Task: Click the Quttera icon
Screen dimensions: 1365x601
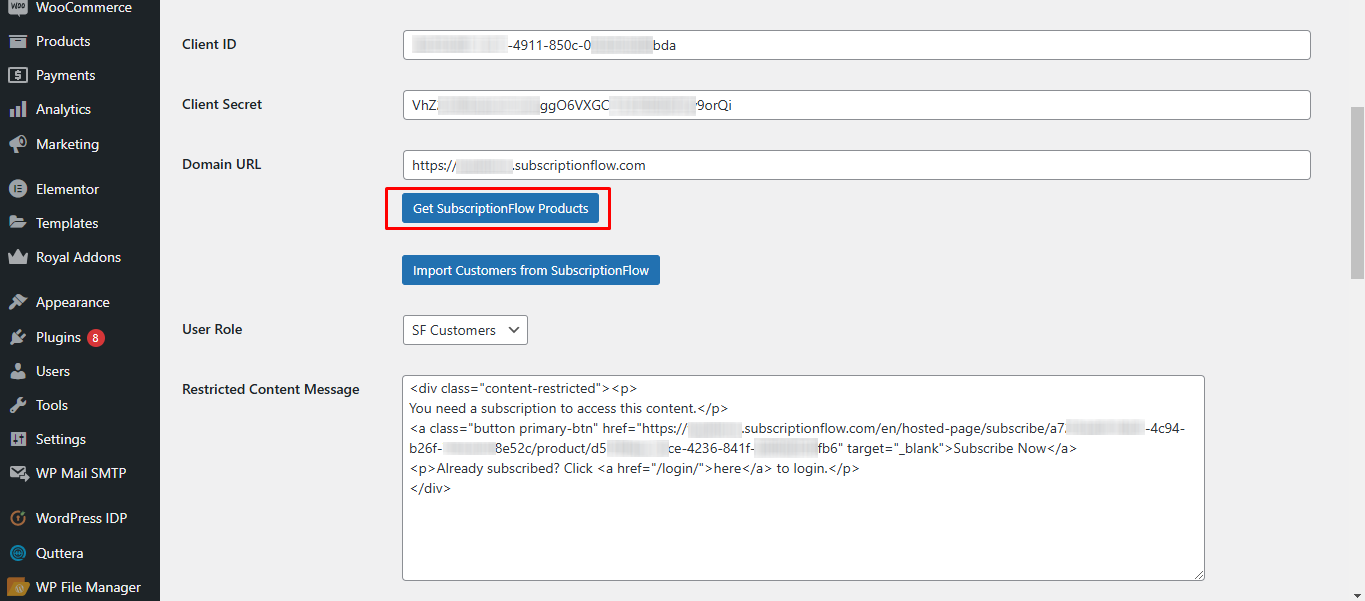Action: pyautogui.click(x=17, y=553)
